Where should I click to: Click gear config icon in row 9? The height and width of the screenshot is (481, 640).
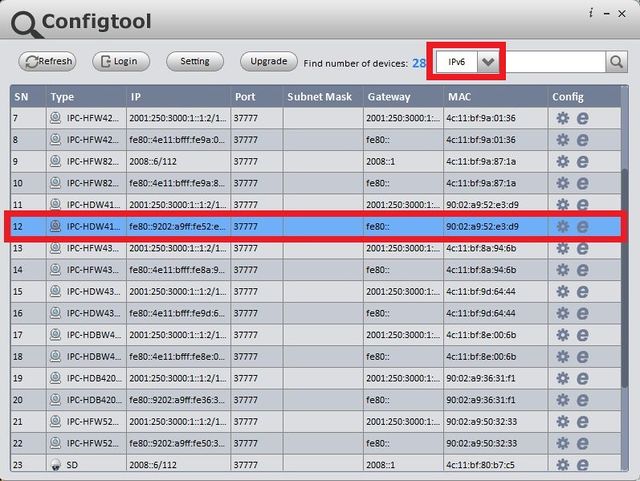pyautogui.click(x=562, y=162)
